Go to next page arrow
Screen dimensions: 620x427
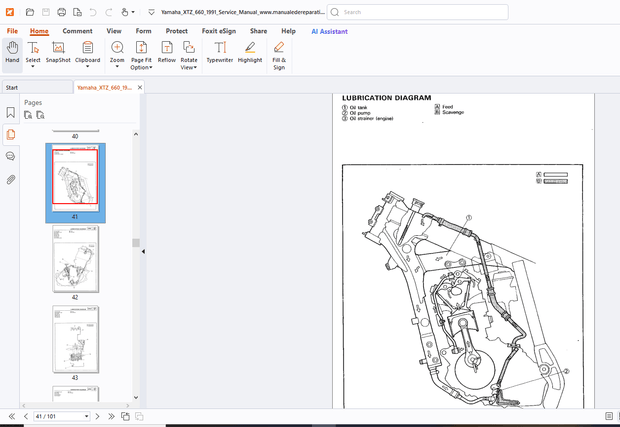pyautogui.click(x=98, y=416)
